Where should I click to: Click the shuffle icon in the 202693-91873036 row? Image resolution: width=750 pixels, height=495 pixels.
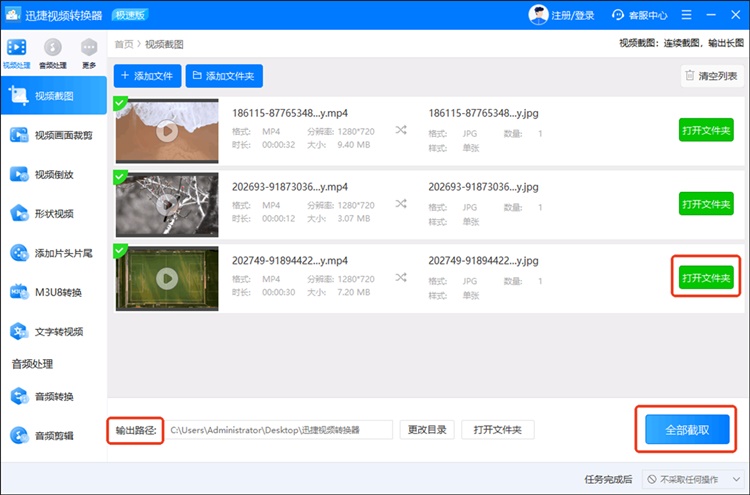pos(401,204)
